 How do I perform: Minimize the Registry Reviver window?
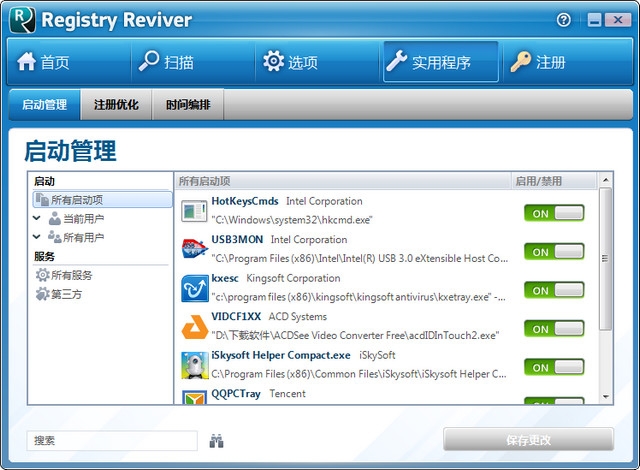[x=594, y=20]
